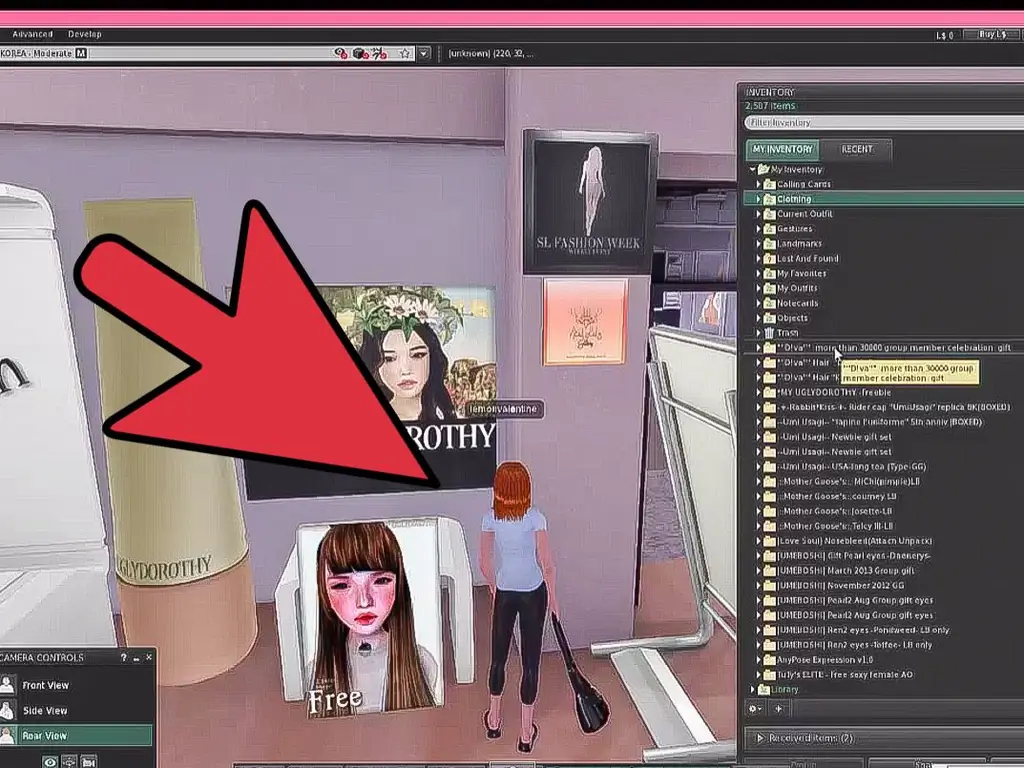Expand the Clothing folder arrow
The image size is (1024, 768).
click(x=759, y=199)
